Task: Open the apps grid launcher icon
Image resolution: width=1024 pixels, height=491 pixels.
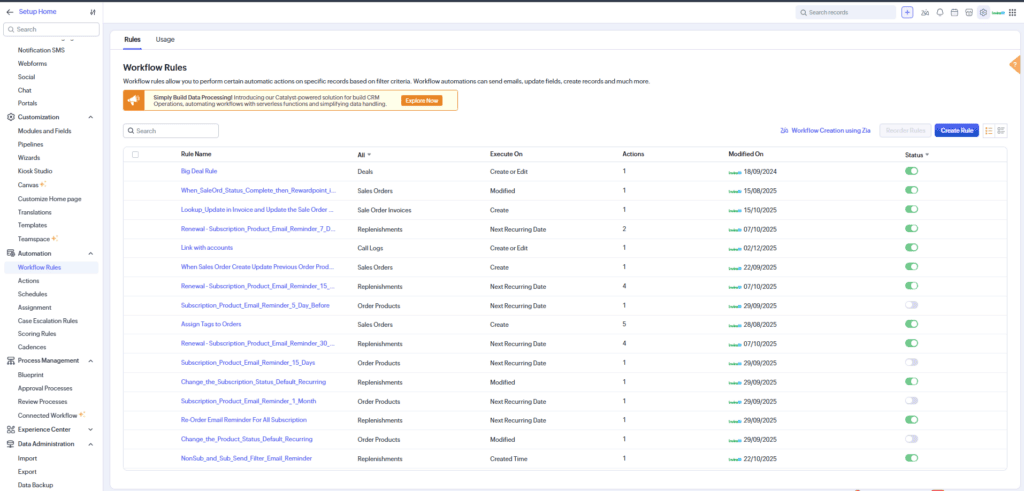Action: [1013, 12]
